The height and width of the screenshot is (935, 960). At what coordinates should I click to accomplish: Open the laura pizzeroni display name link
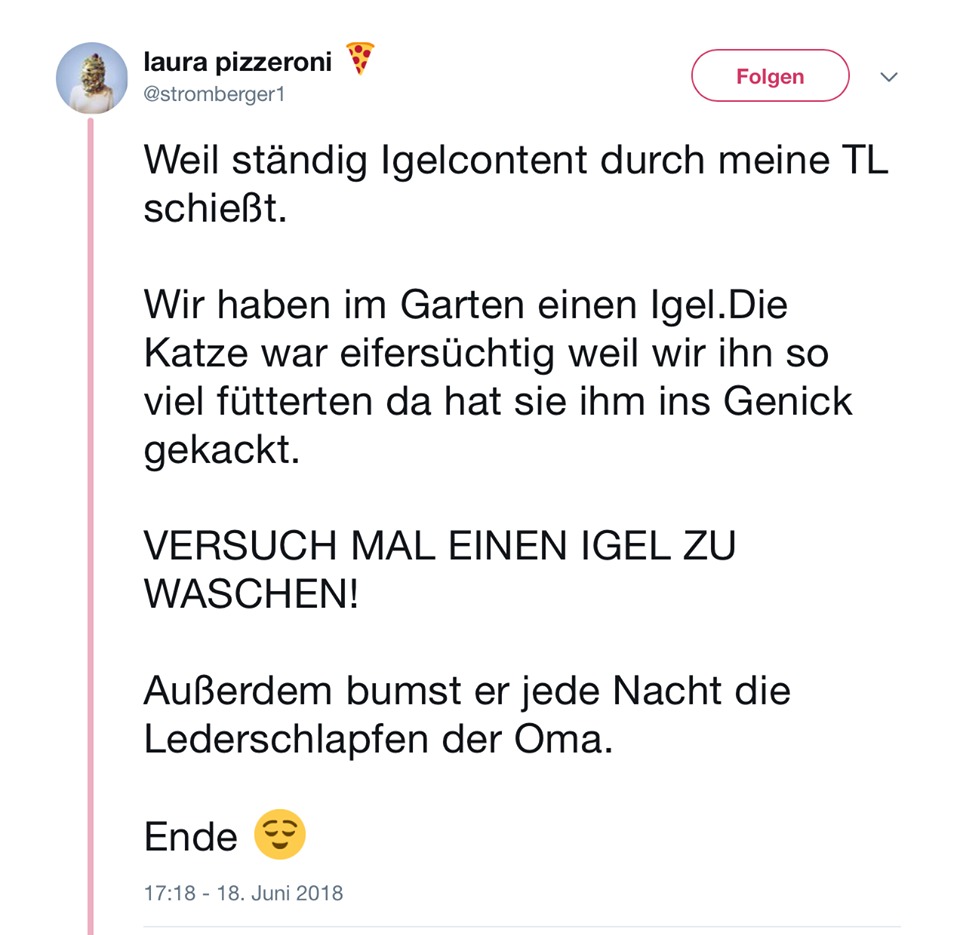pyautogui.click(x=237, y=63)
